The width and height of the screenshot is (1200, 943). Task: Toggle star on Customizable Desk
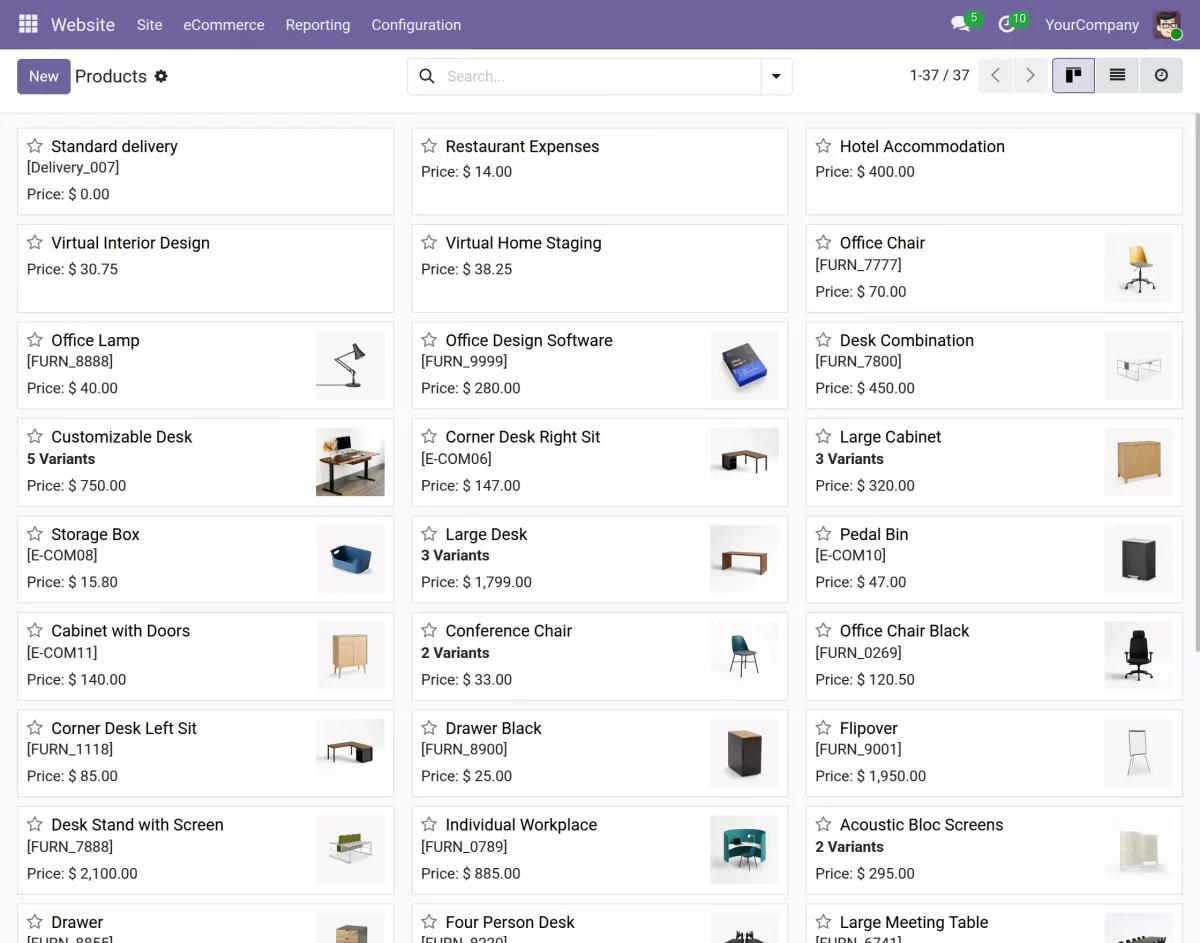pyautogui.click(x=35, y=437)
